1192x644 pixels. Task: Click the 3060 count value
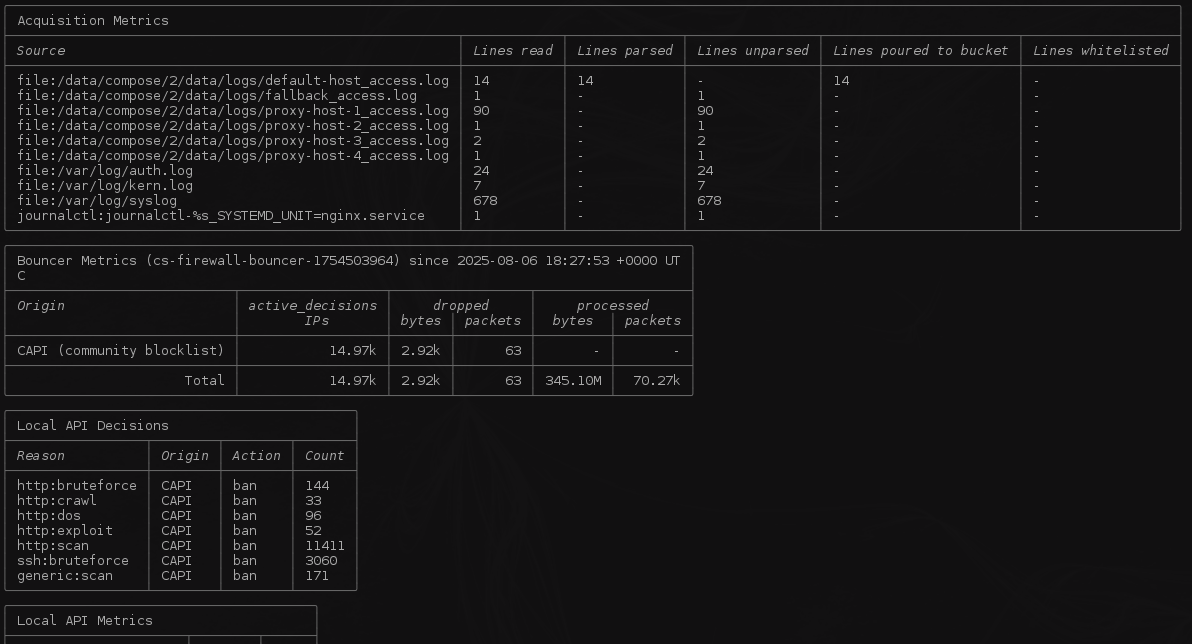pos(321,560)
